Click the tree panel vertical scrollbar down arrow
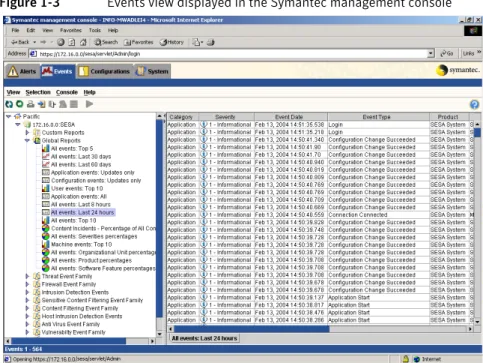 pyautogui.click(x=159, y=334)
